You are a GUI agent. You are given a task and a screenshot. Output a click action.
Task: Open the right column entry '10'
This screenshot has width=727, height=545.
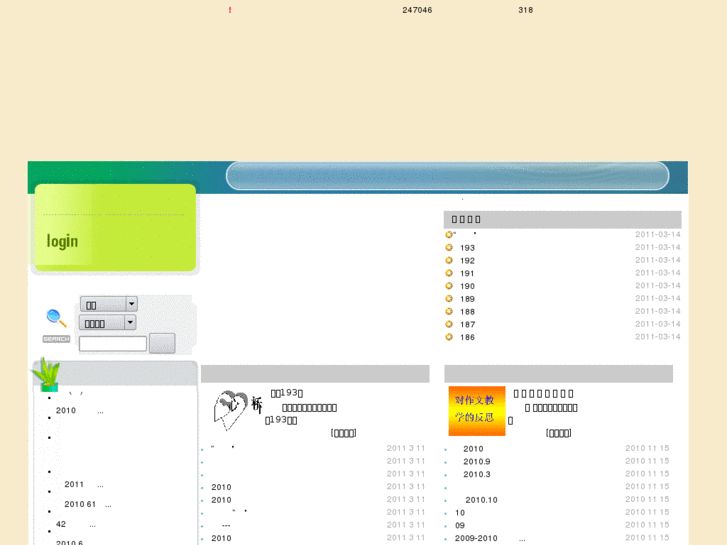coord(460,513)
